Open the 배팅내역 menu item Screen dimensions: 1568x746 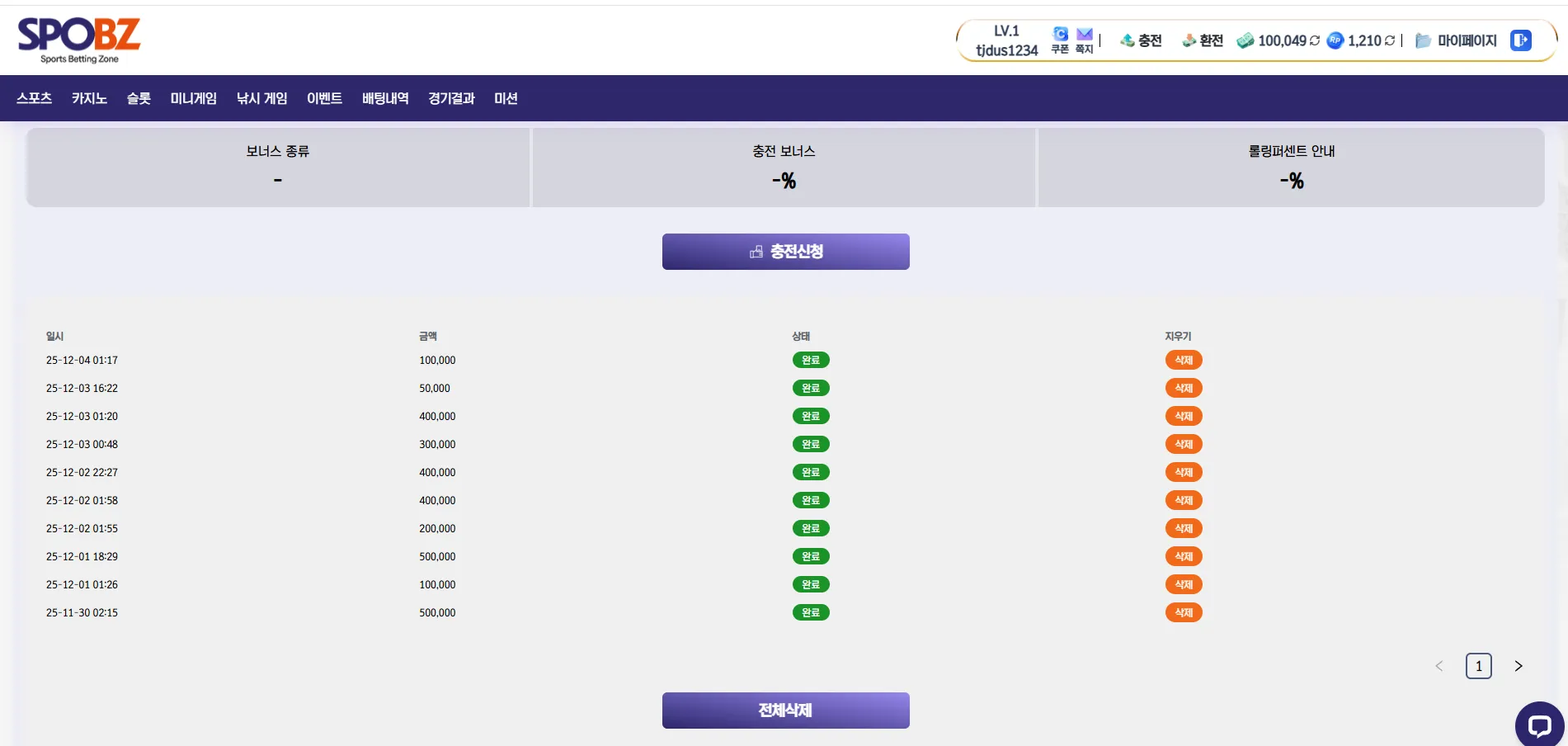tap(385, 98)
